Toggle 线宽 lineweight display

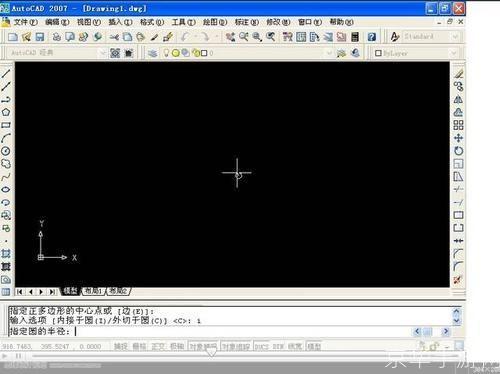[294, 347]
